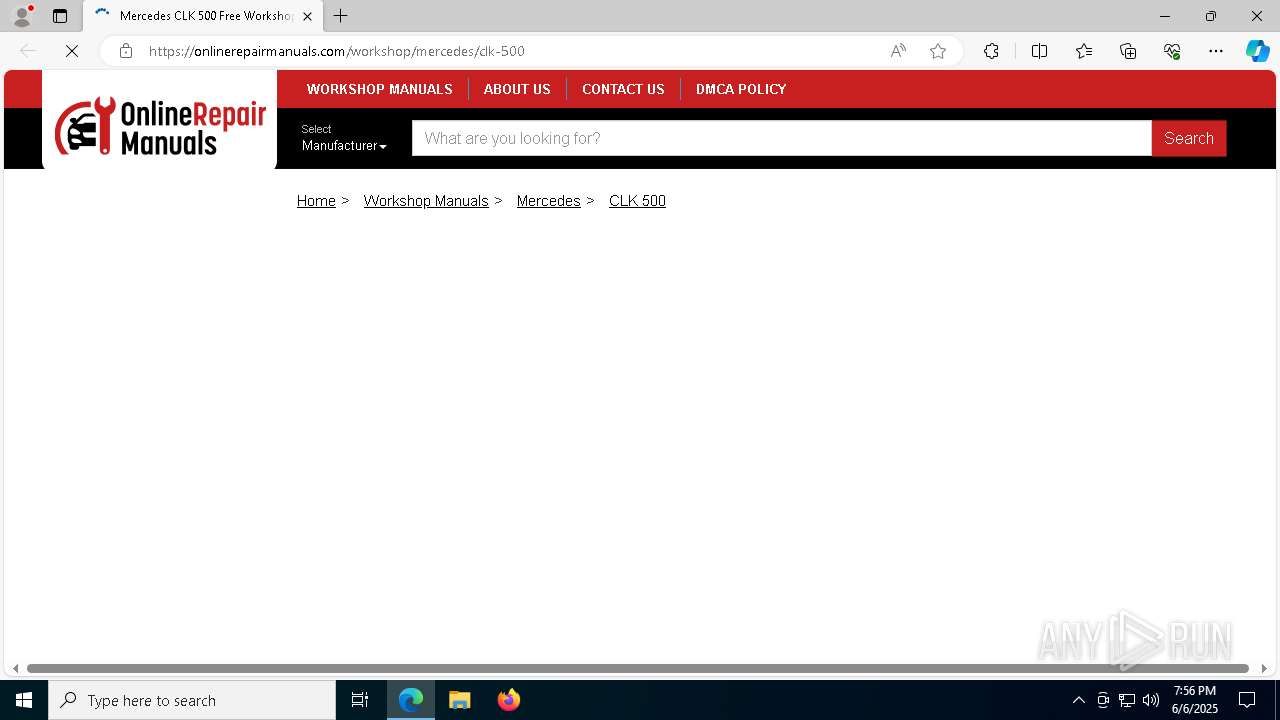Follow the CLK 500 breadcrumb link
Image resolution: width=1280 pixels, height=720 pixels.
(x=637, y=201)
